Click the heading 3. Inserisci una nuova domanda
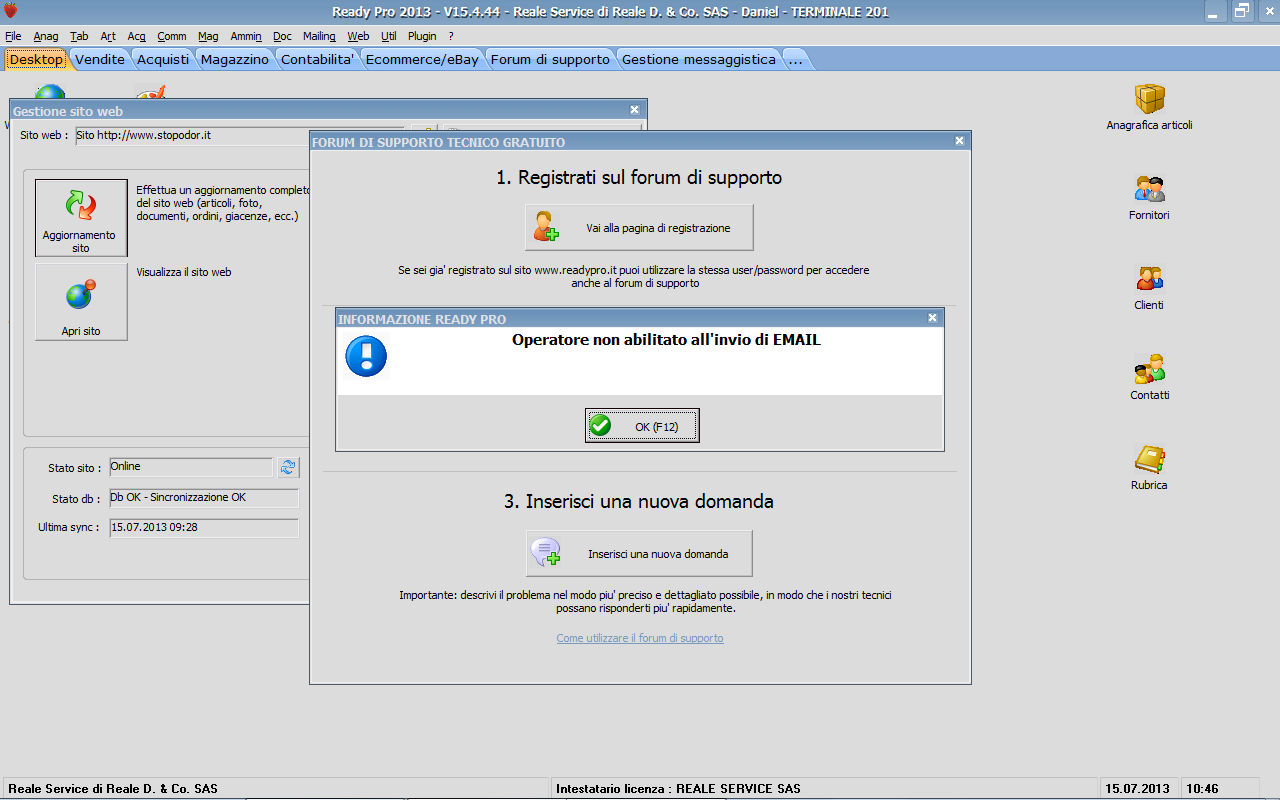 point(639,501)
